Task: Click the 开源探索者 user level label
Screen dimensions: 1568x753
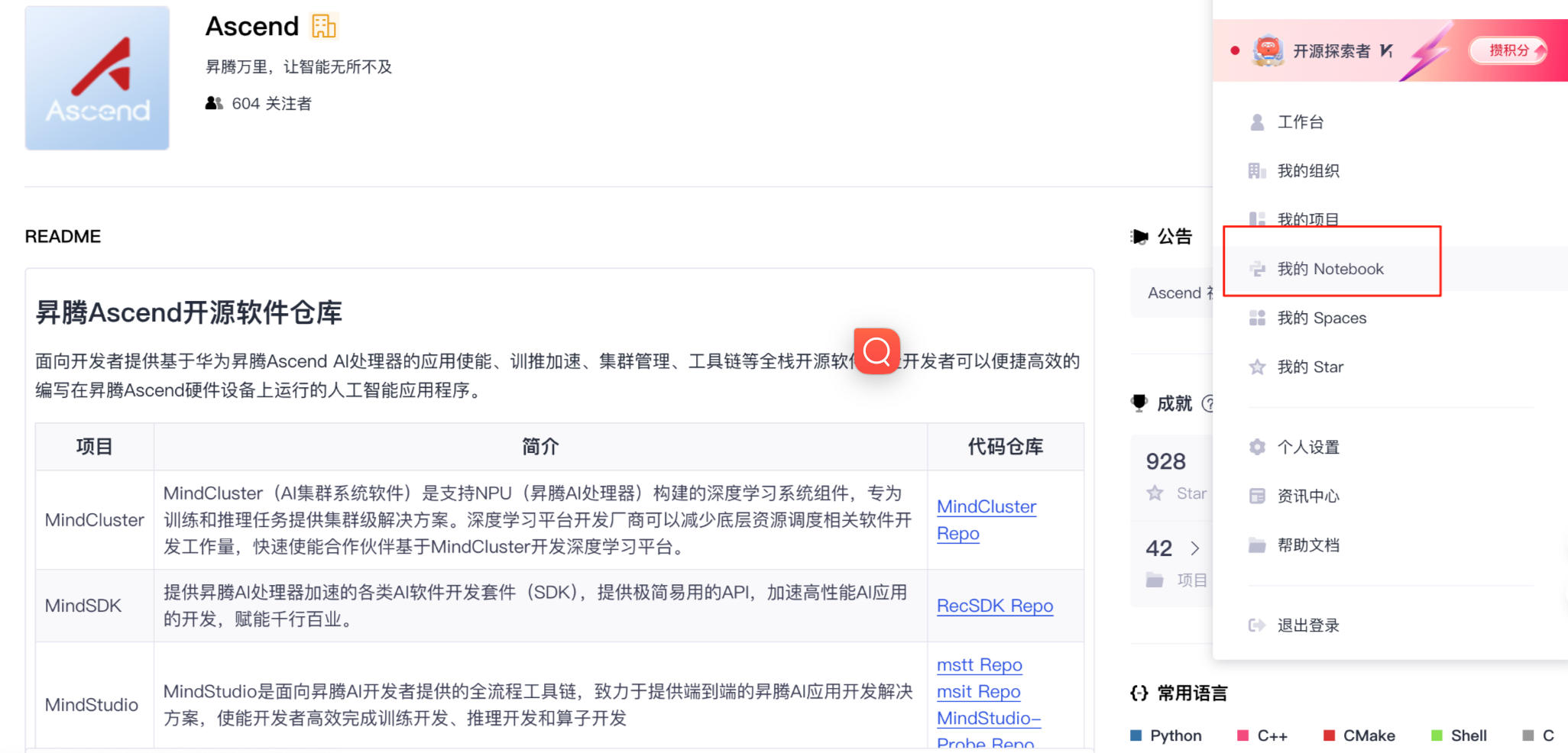Action: 1332,51
